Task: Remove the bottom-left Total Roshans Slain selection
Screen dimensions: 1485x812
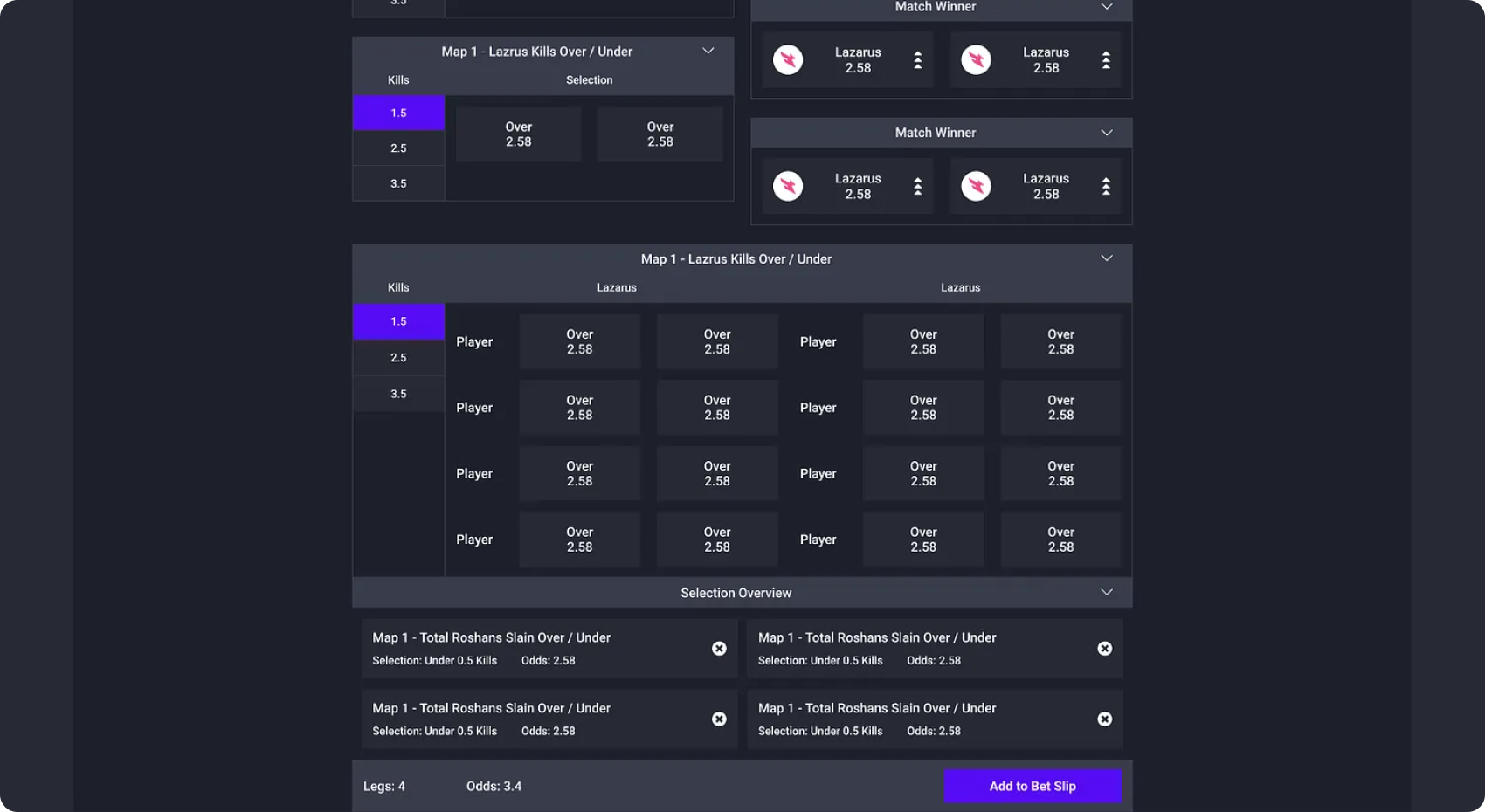Action: 719,719
